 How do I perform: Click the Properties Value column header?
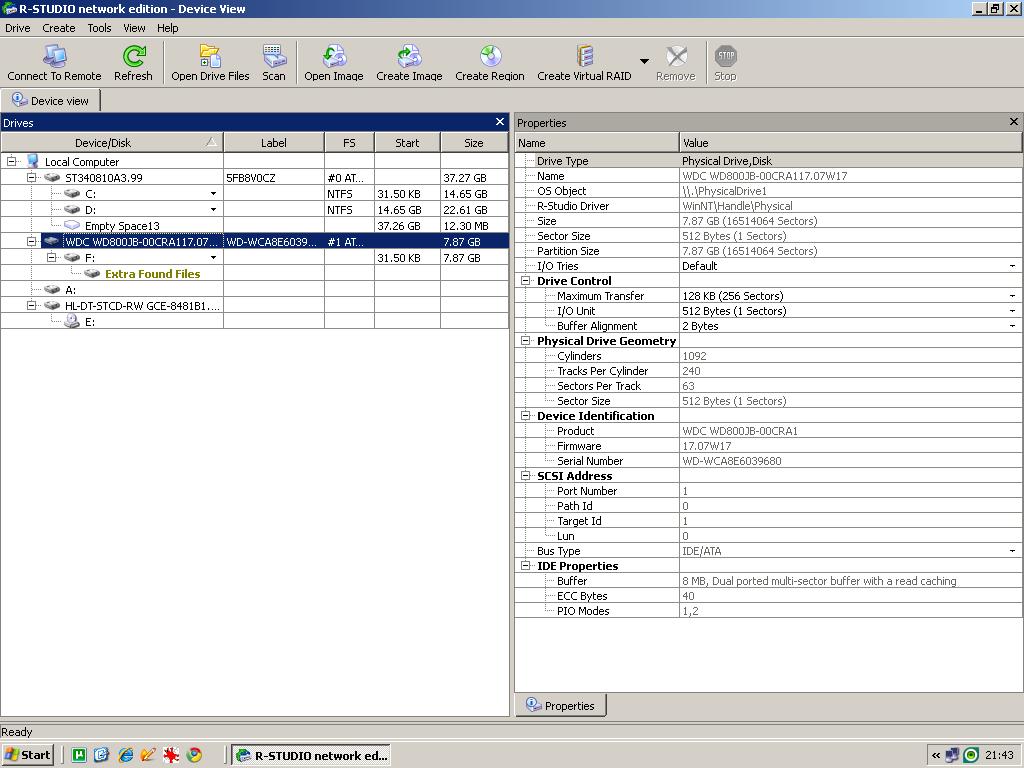pos(851,142)
